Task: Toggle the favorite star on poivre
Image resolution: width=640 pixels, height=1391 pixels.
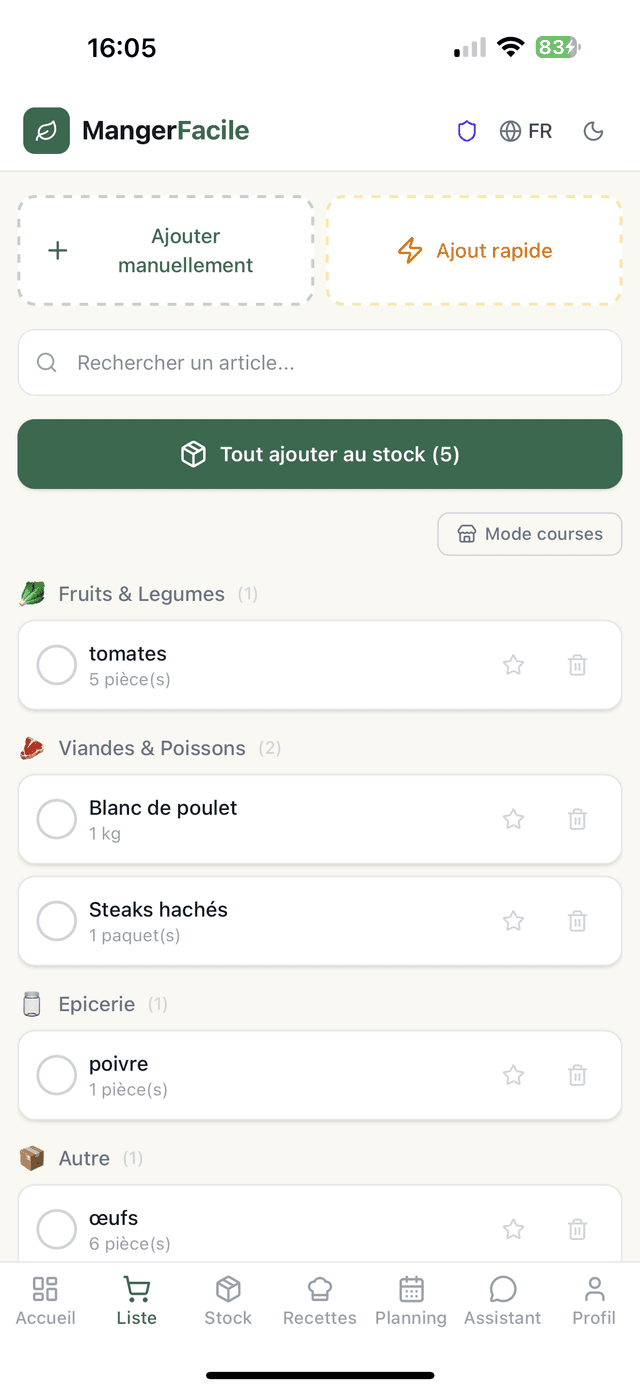Action: tap(513, 1074)
